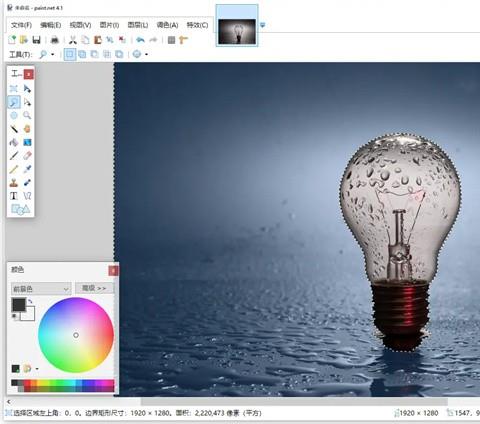Enable Replace selection mode button
The height and width of the screenshot is (424, 480).
pyautogui.click(x=70, y=54)
